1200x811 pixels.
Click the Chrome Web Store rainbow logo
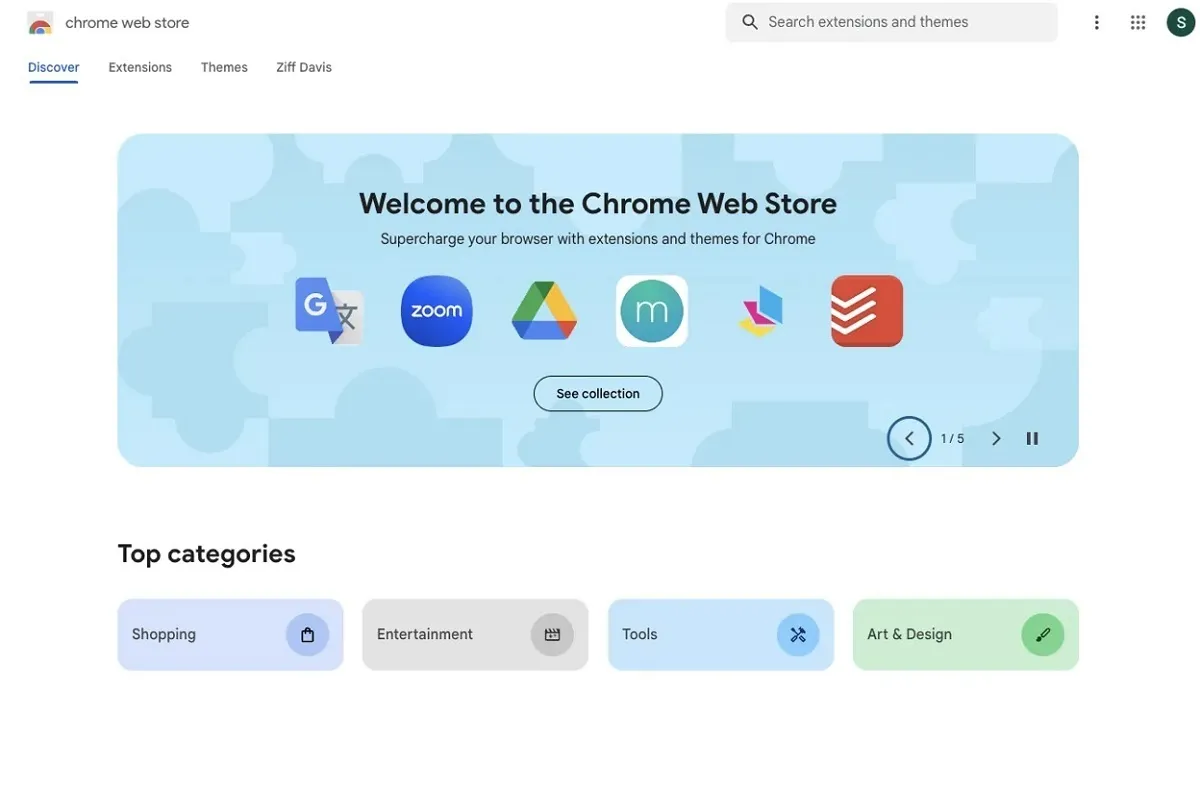(x=40, y=23)
